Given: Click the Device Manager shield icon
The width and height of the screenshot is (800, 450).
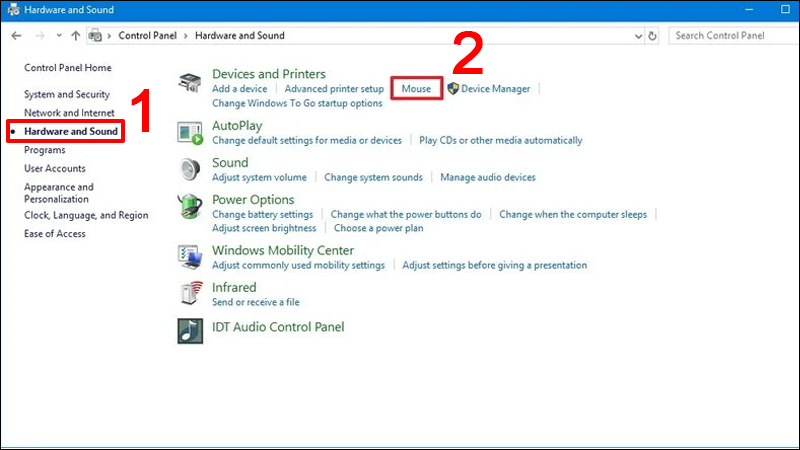Looking at the screenshot, I should pyautogui.click(x=453, y=89).
